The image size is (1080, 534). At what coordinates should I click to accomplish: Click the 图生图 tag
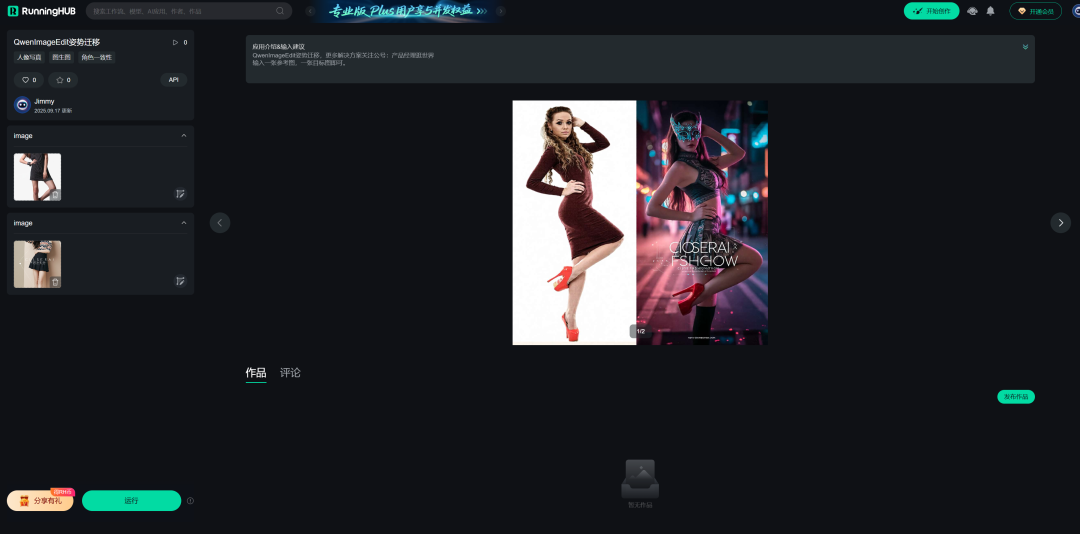61,57
